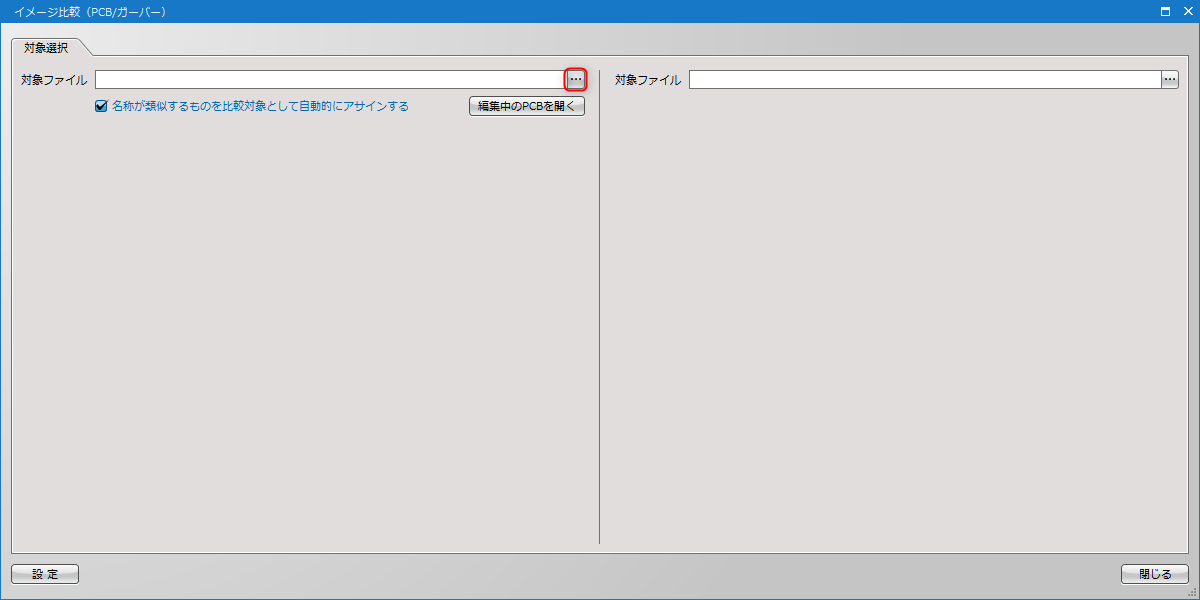1200x600 pixels.
Task: Open the 設定 button
Action: point(45,574)
